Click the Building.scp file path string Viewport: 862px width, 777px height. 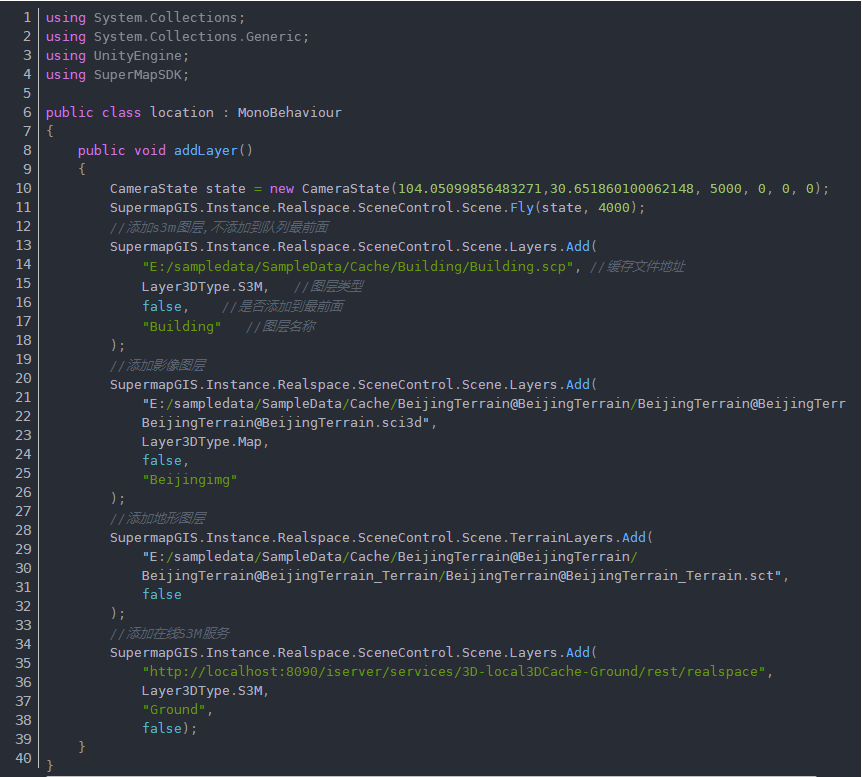(x=358, y=267)
